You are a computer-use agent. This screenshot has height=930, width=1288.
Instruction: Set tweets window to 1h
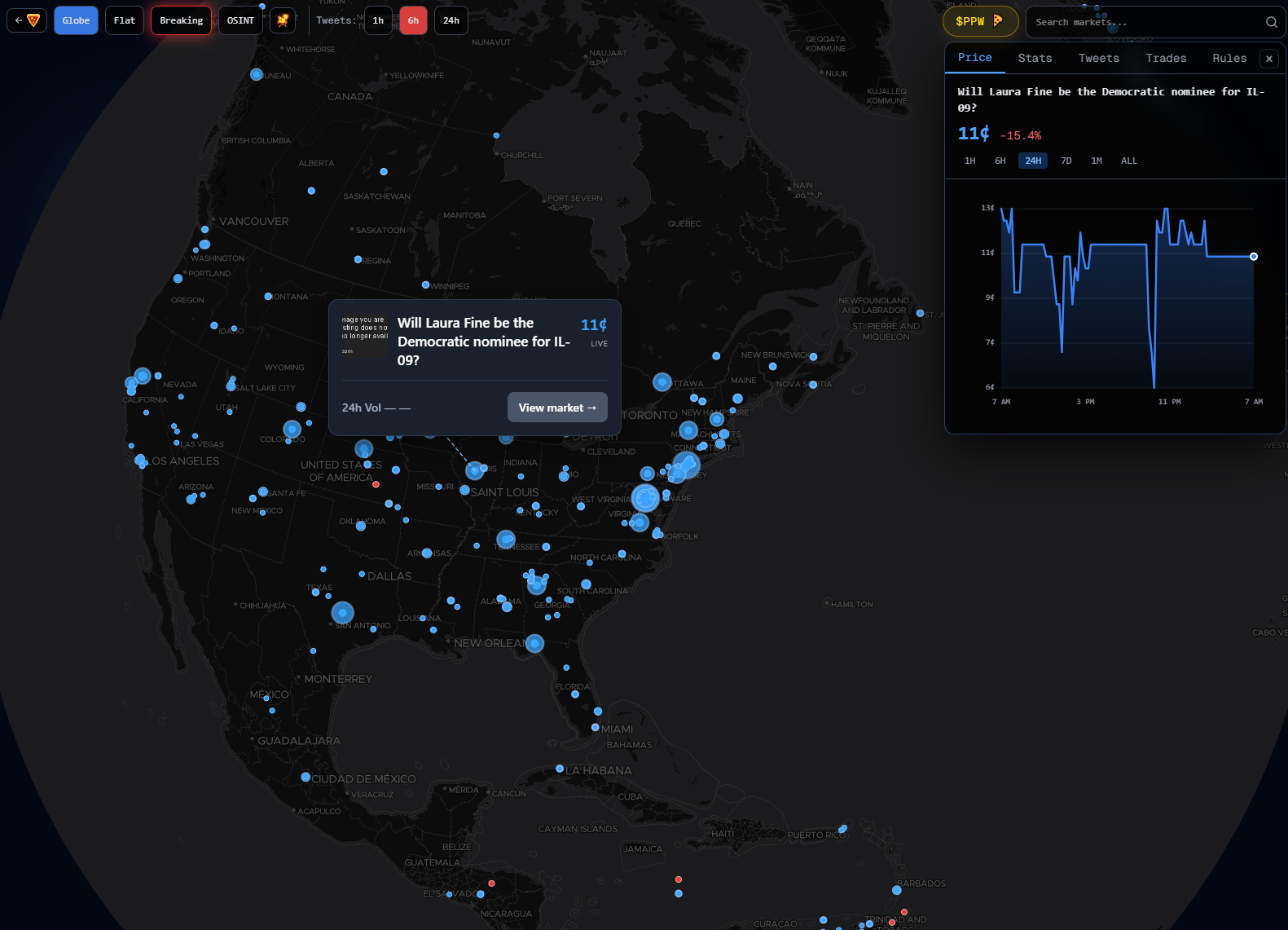point(378,20)
